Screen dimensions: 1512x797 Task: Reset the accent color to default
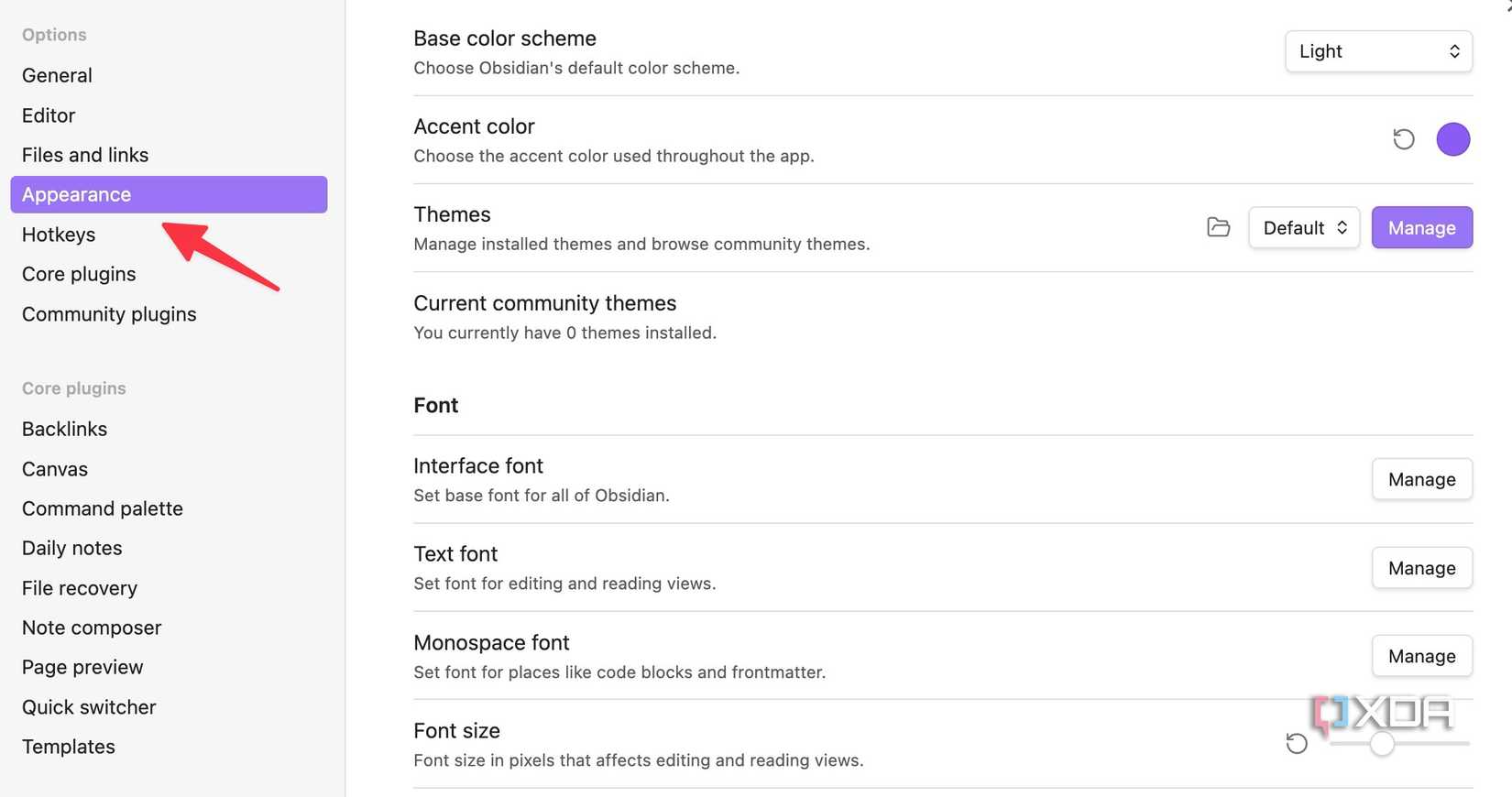(x=1403, y=139)
